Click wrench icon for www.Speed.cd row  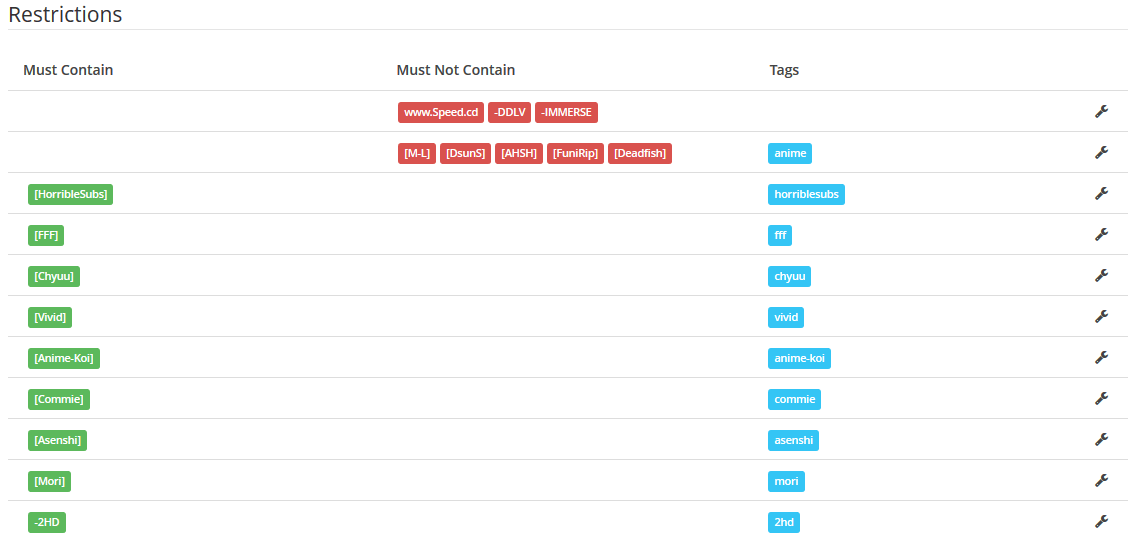point(1101,111)
